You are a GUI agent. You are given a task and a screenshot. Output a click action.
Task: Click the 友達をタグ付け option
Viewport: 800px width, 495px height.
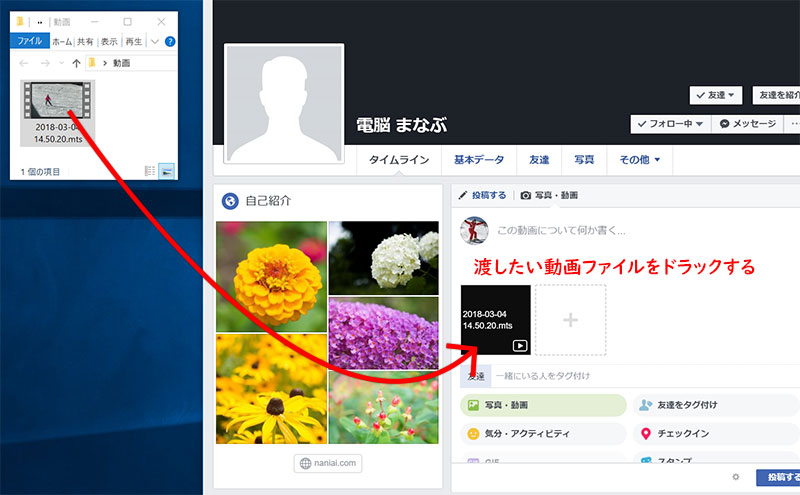coord(716,405)
